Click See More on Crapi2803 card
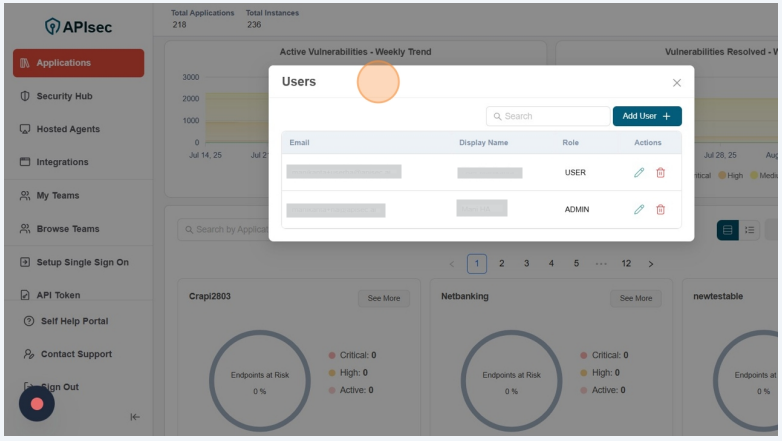Image resolution: width=782 pixels, height=441 pixels. coord(384,298)
